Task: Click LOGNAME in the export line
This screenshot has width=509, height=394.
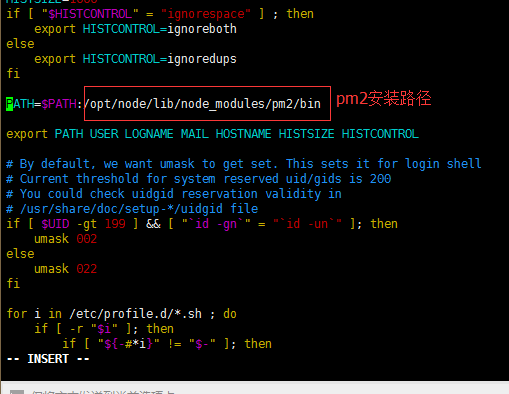Action: click(149, 134)
